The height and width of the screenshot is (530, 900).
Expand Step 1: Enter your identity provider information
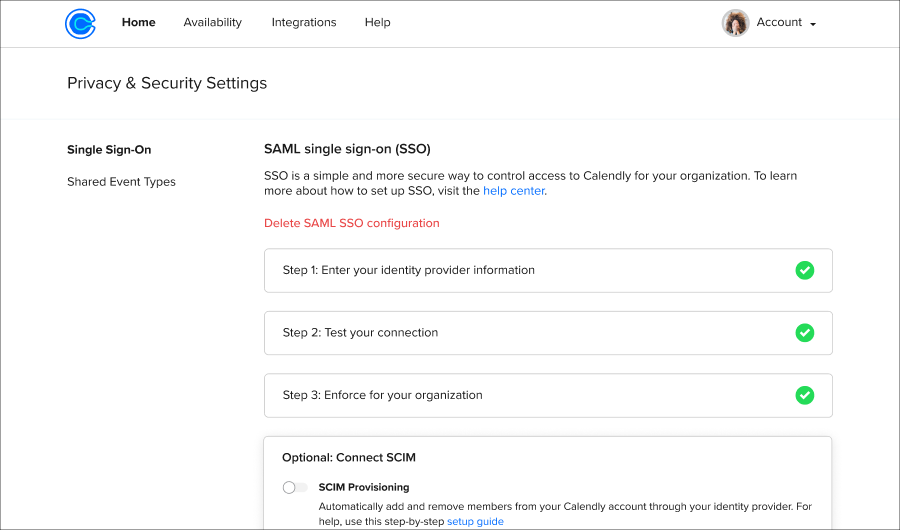[548, 270]
